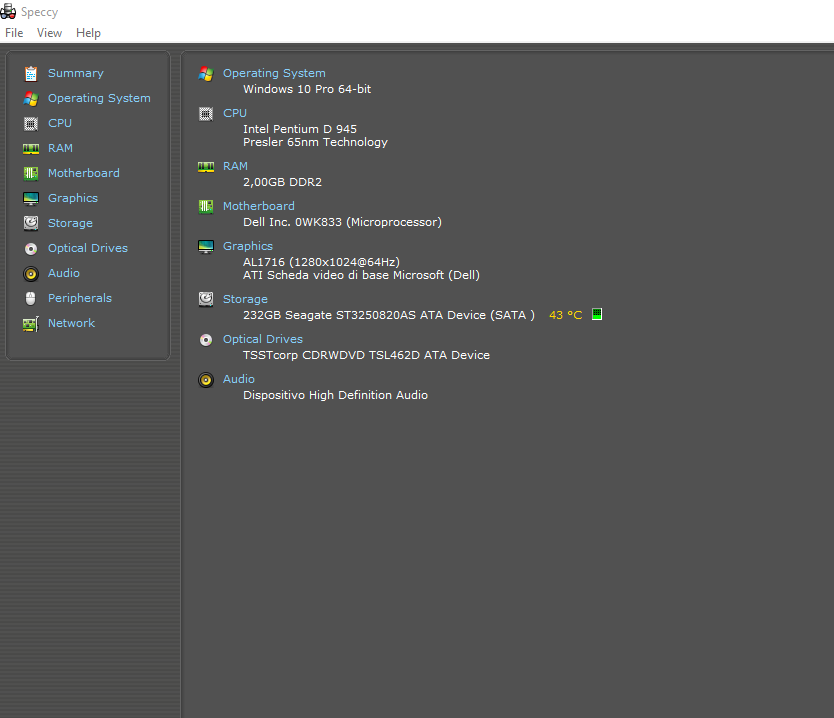Click the Graphics monitor icon in sidebar

31,198
